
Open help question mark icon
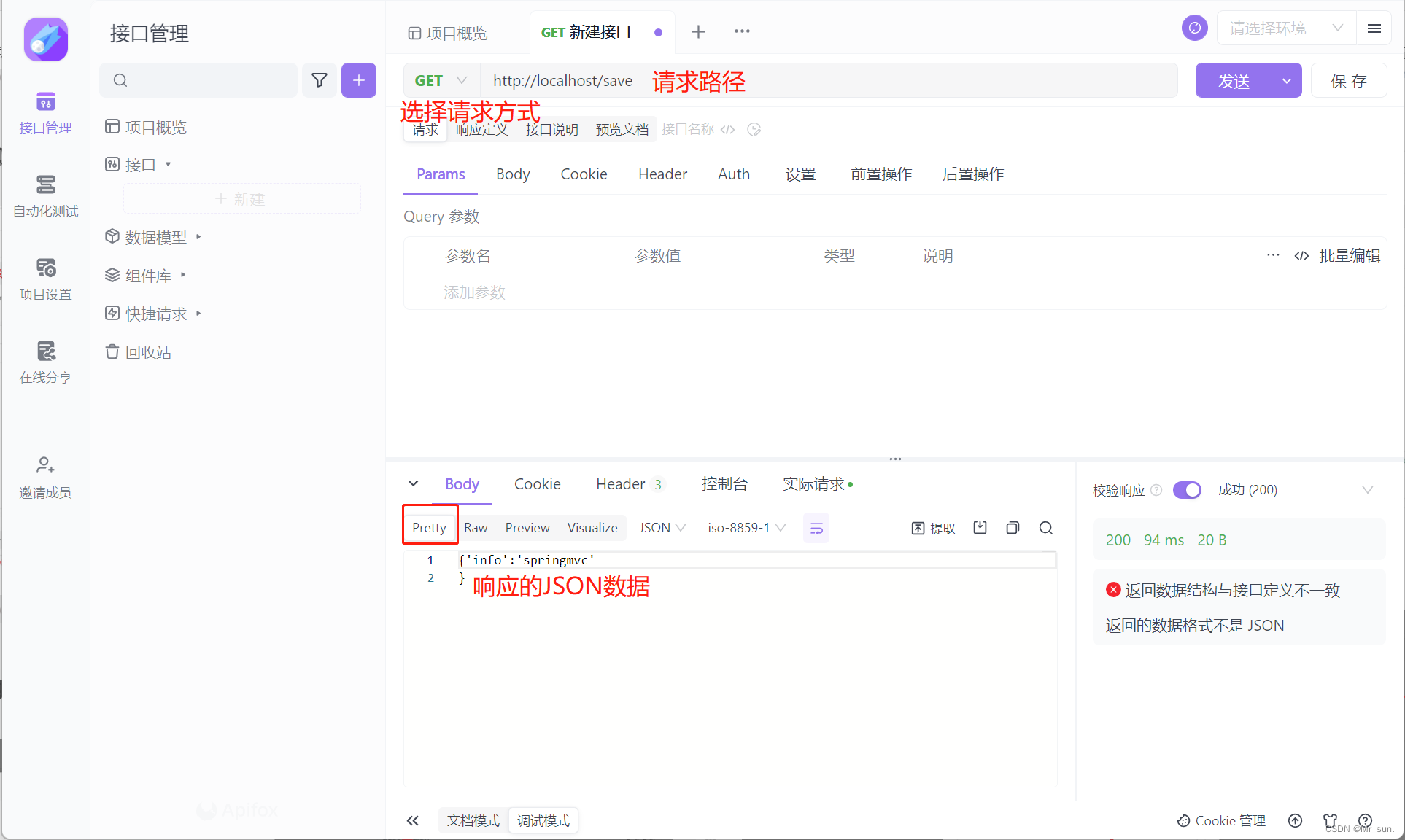pos(1366,821)
